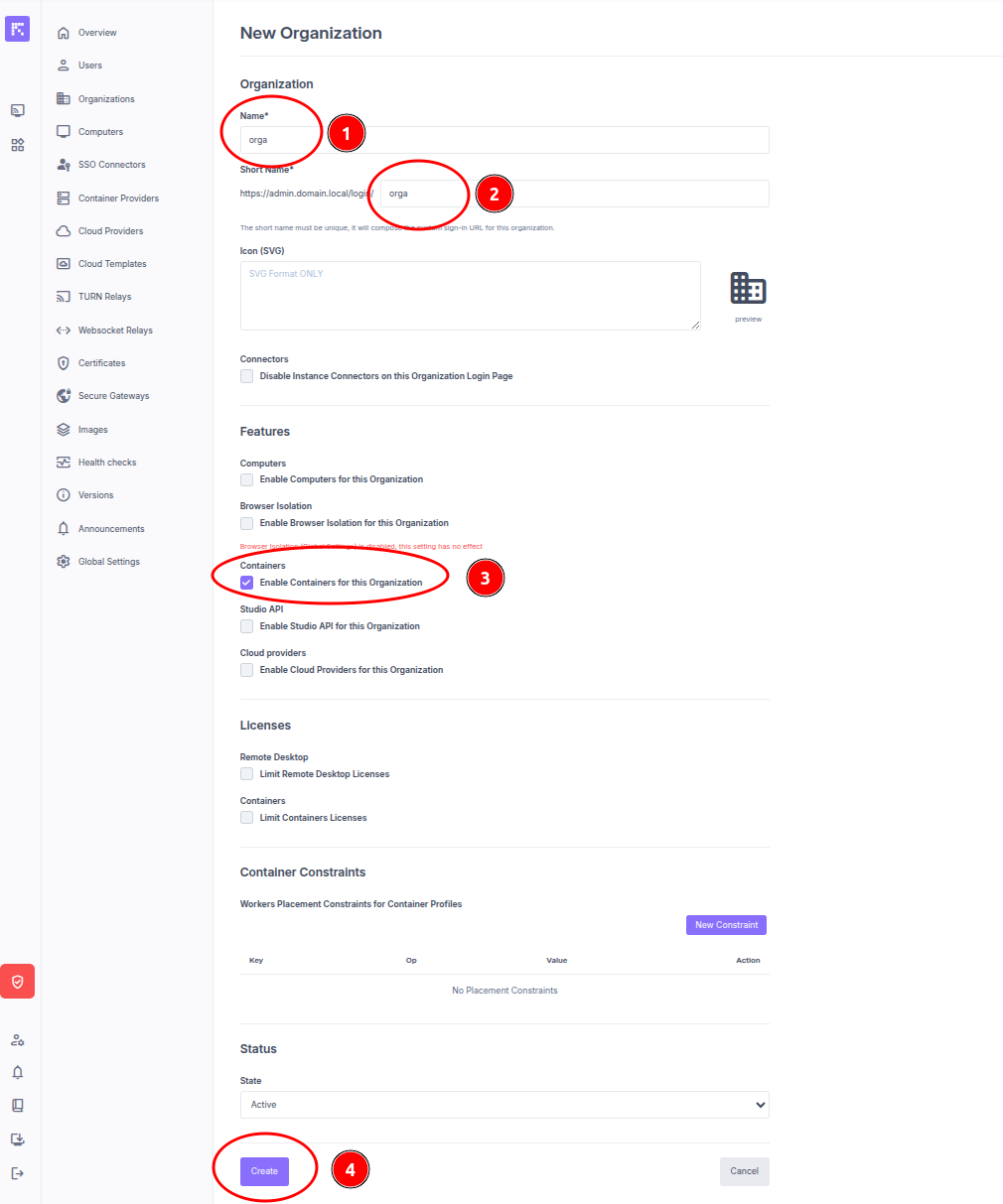Click the globe-lock icon beside Secure Gateways
This screenshot has height=1204, width=1003.
pos(64,396)
